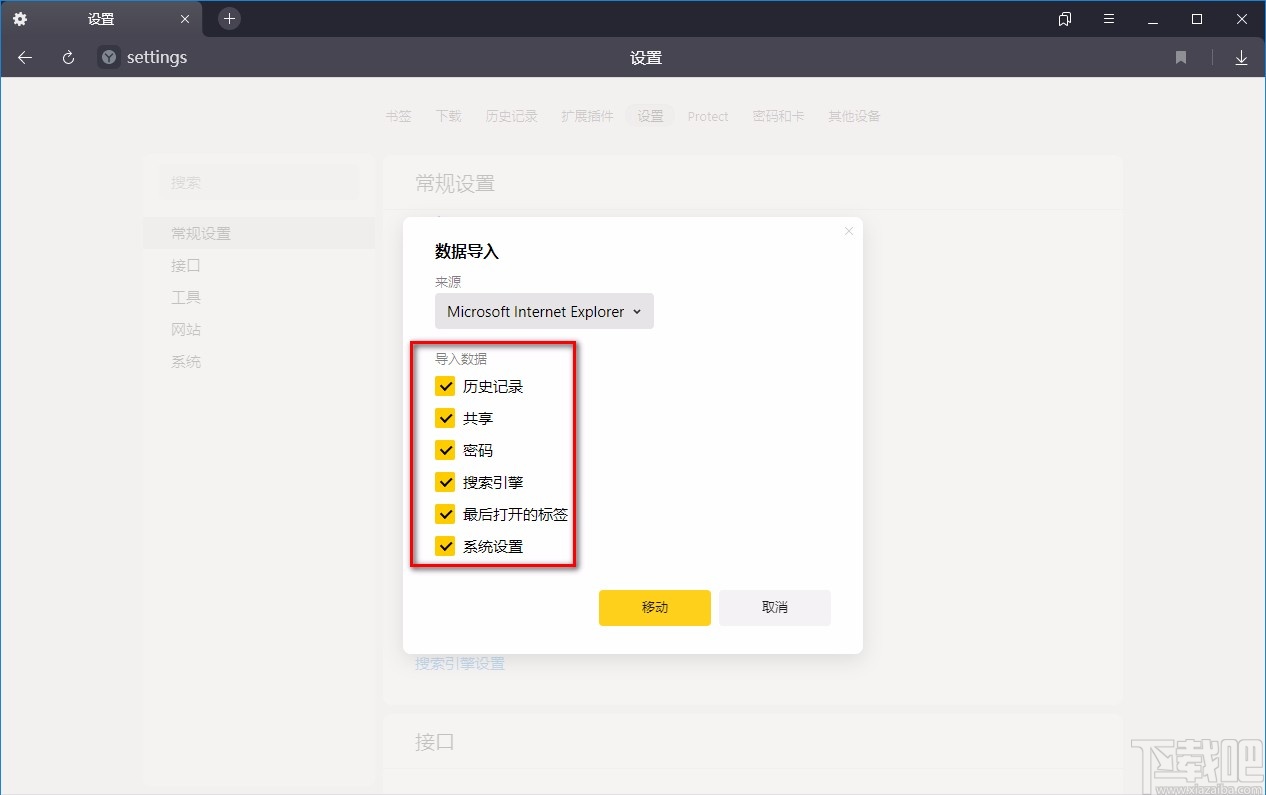The height and width of the screenshot is (795, 1266).
Task: Open the 搜索引擎设置 link
Action: (x=459, y=663)
